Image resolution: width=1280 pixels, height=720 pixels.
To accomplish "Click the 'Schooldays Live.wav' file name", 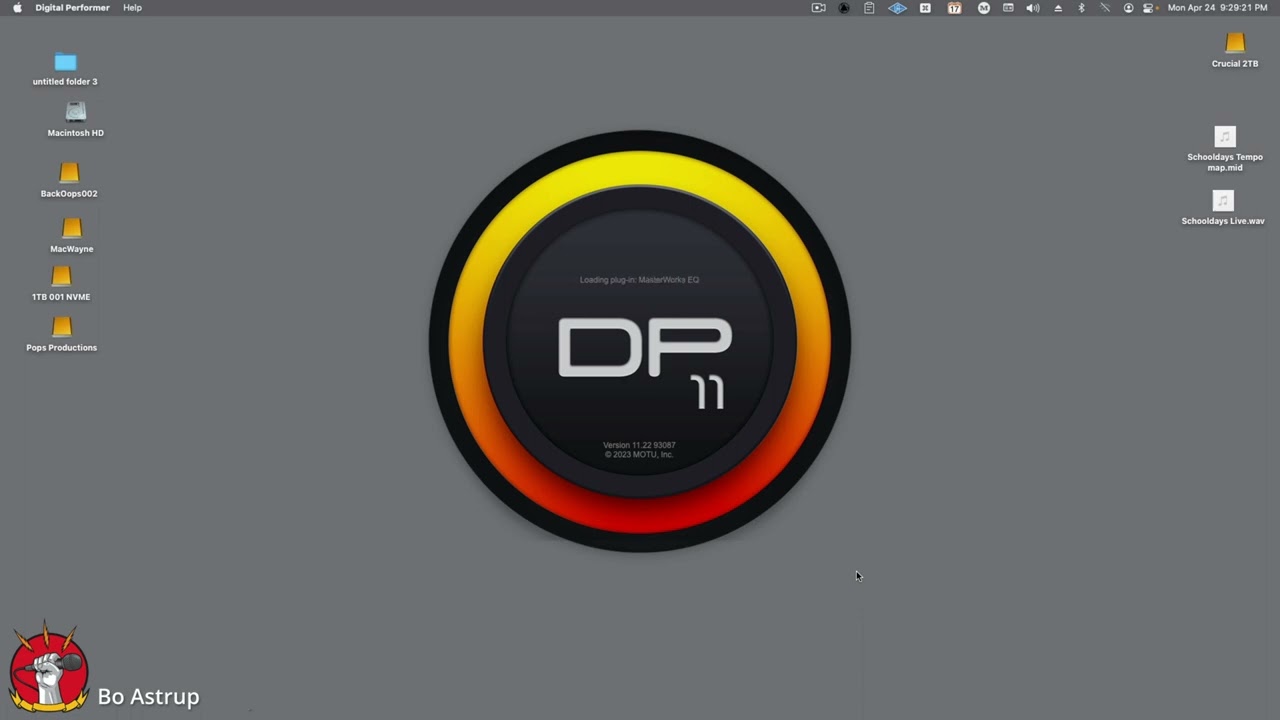I will point(1223,221).
